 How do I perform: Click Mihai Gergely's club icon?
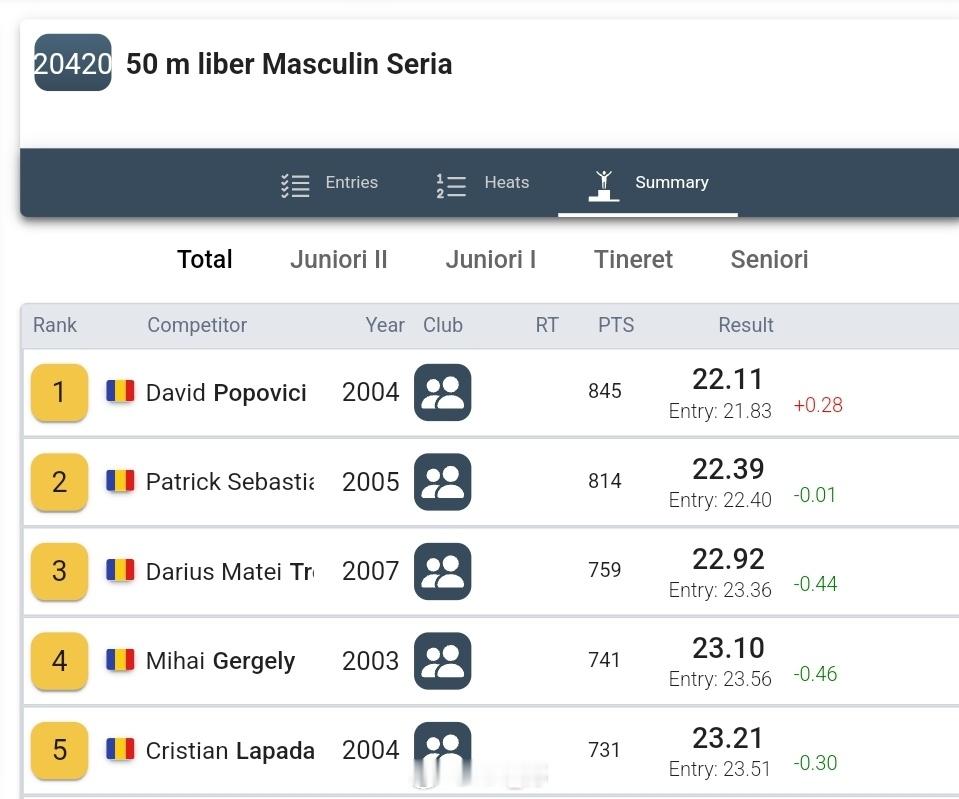pos(442,661)
